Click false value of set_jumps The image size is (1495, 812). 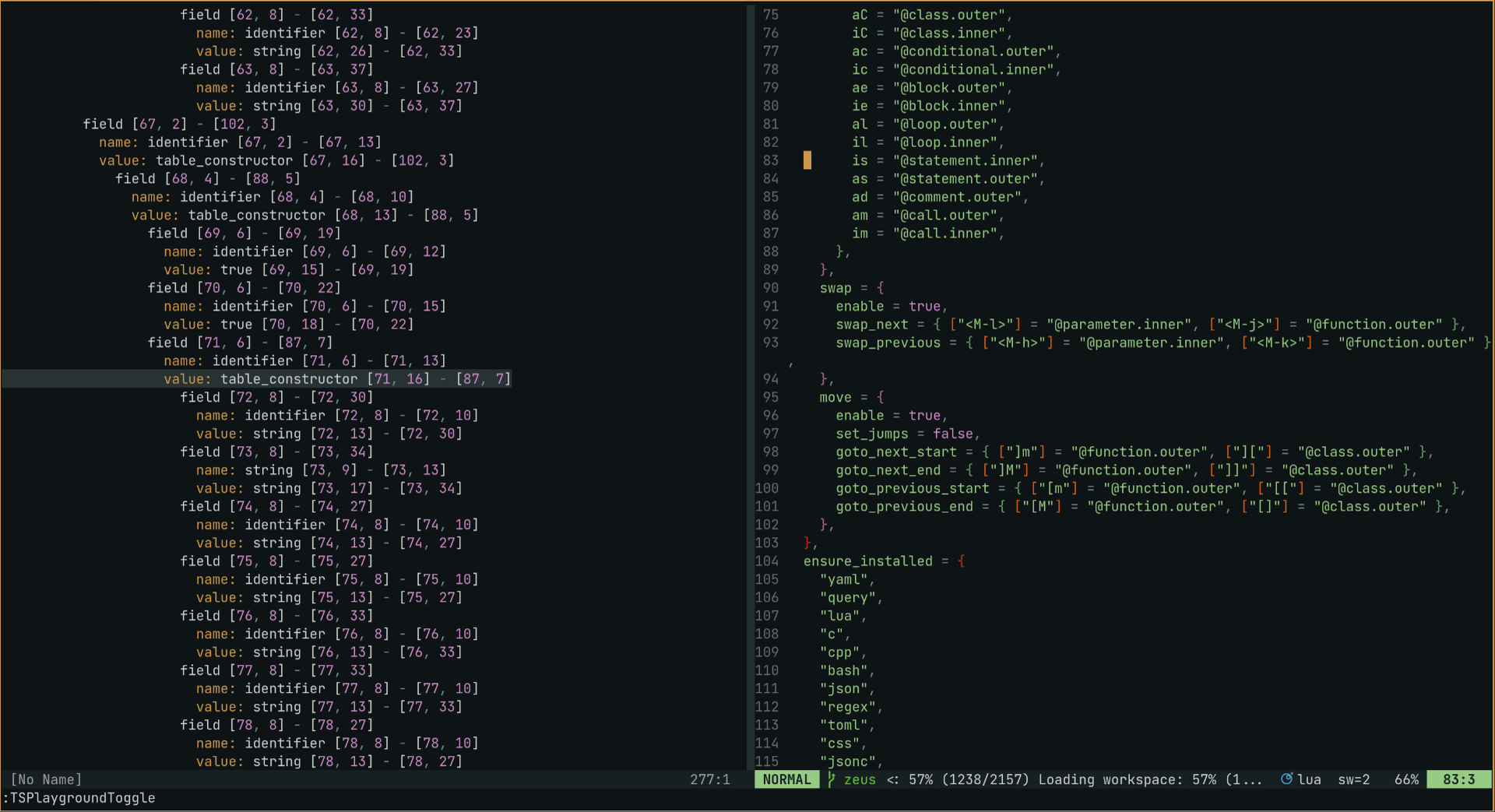click(954, 434)
